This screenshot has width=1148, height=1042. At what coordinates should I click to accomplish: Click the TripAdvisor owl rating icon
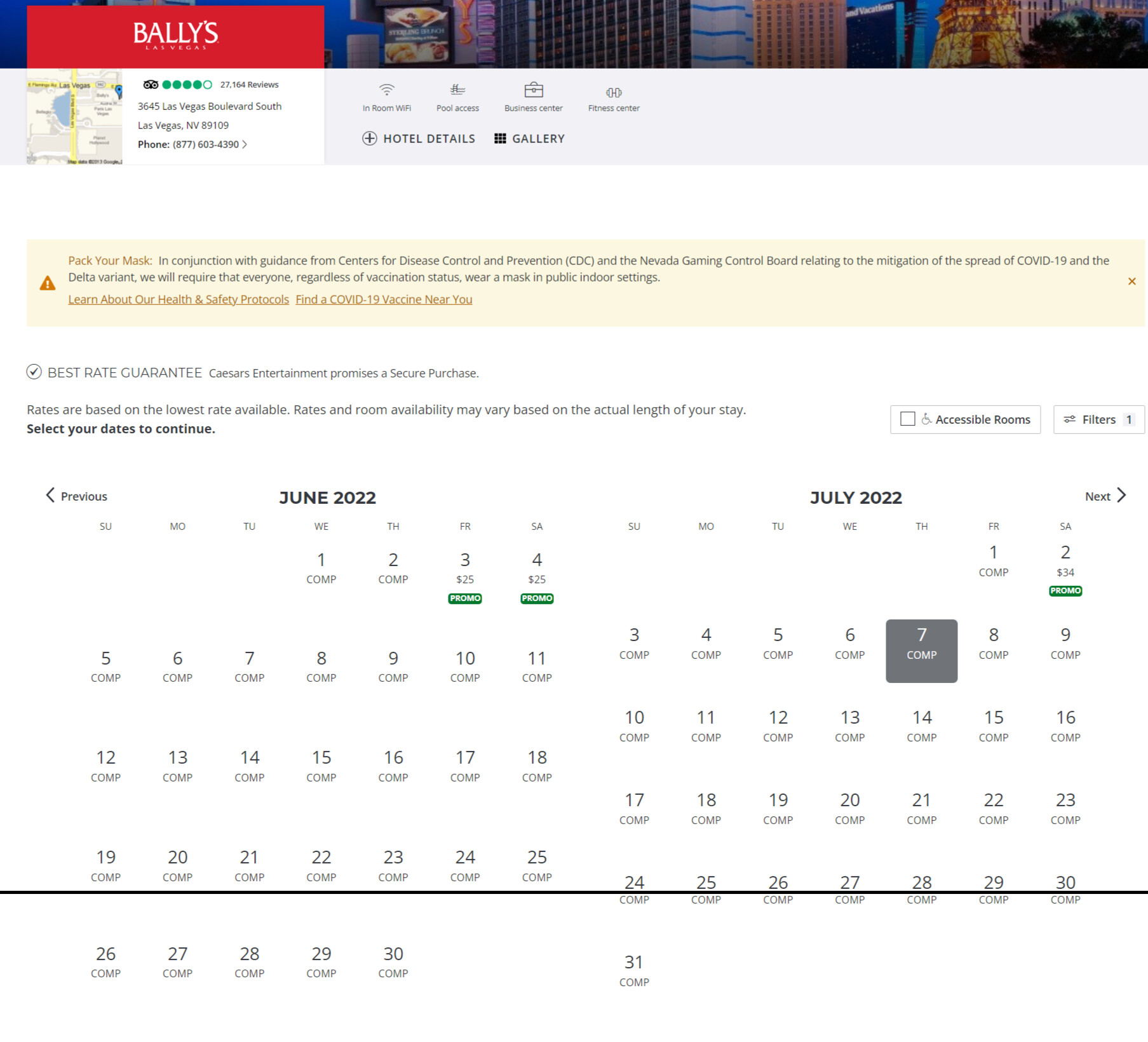[151, 85]
